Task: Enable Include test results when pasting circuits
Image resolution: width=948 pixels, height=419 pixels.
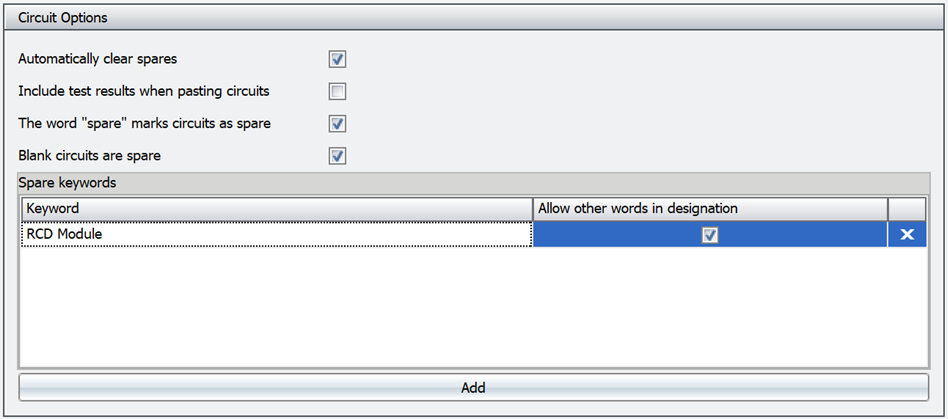Action: pos(338,91)
